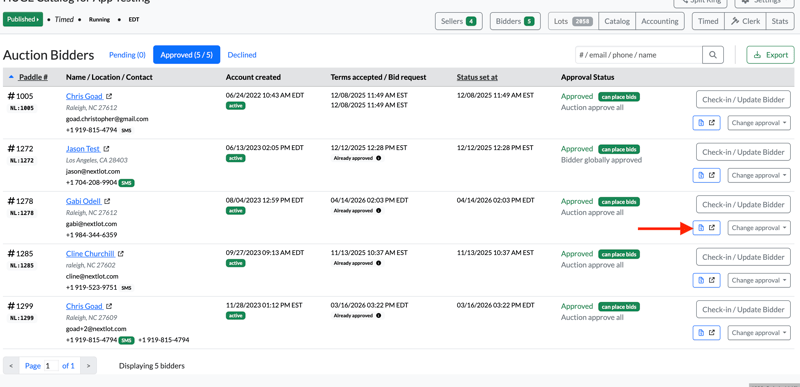
Task: Switch to Pending (0) tab
Action: tap(127, 55)
